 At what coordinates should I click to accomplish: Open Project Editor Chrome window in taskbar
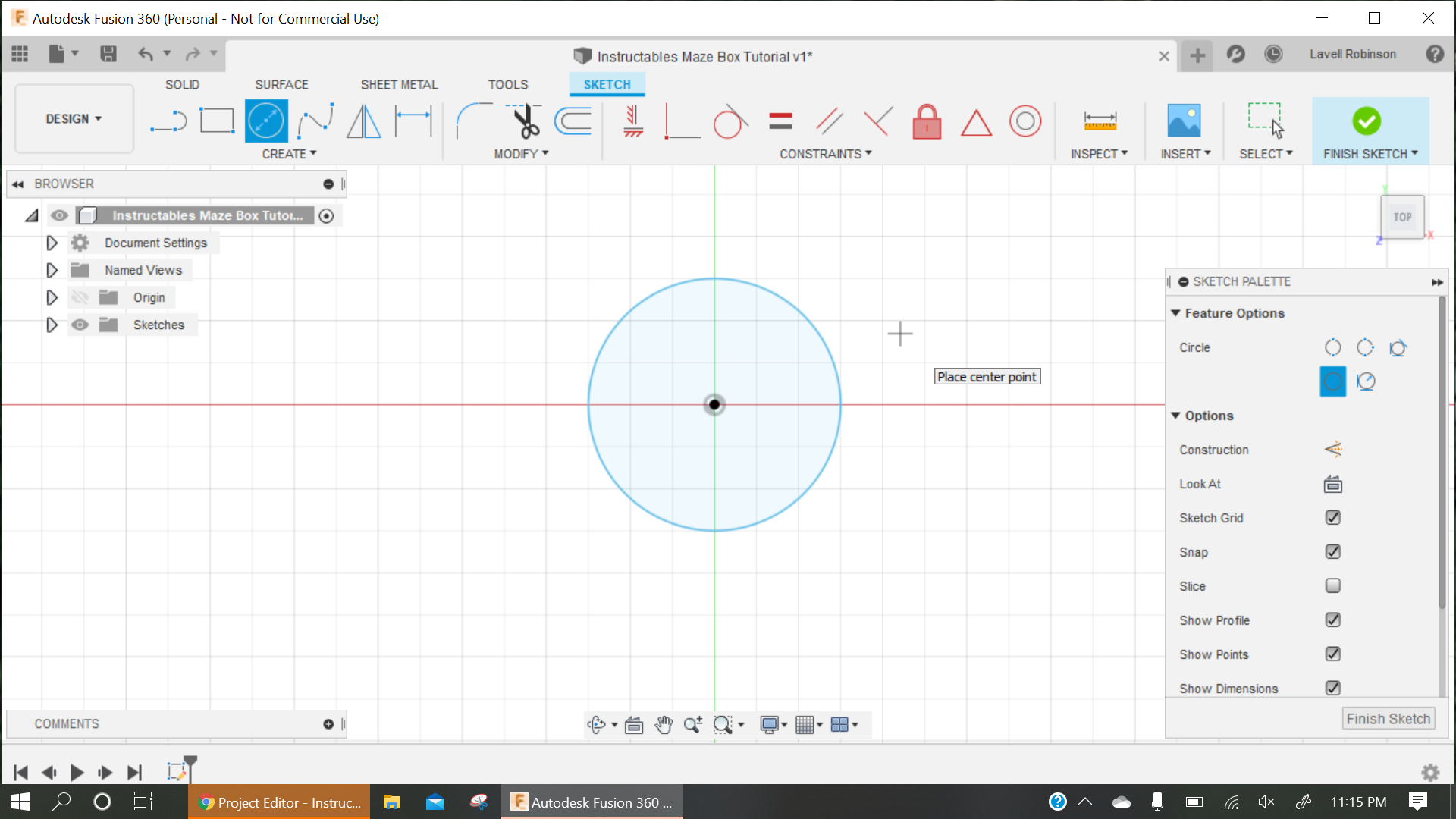[279, 802]
